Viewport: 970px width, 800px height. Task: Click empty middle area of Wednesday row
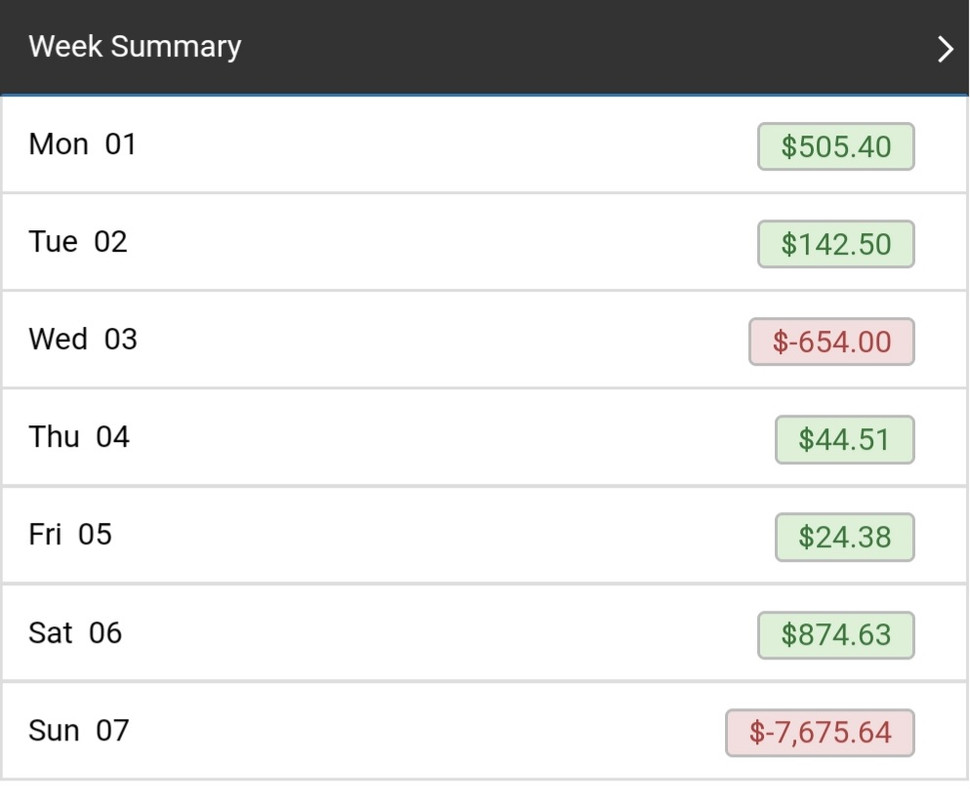coord(450,340)
